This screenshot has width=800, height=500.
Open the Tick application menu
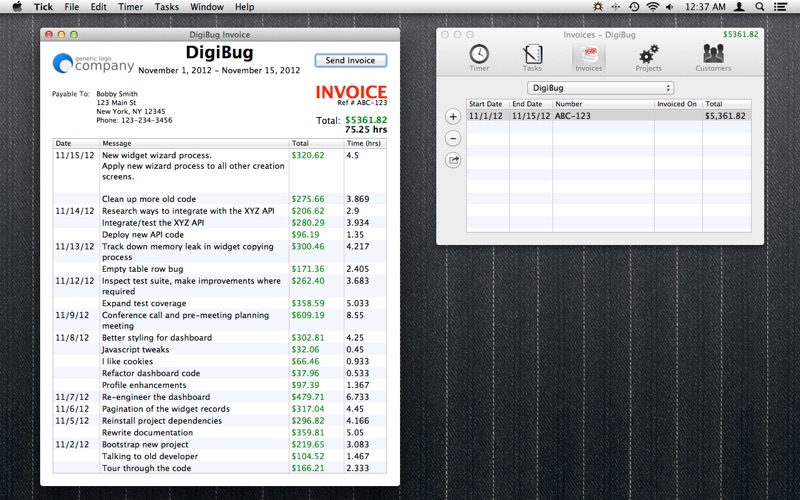43,7
